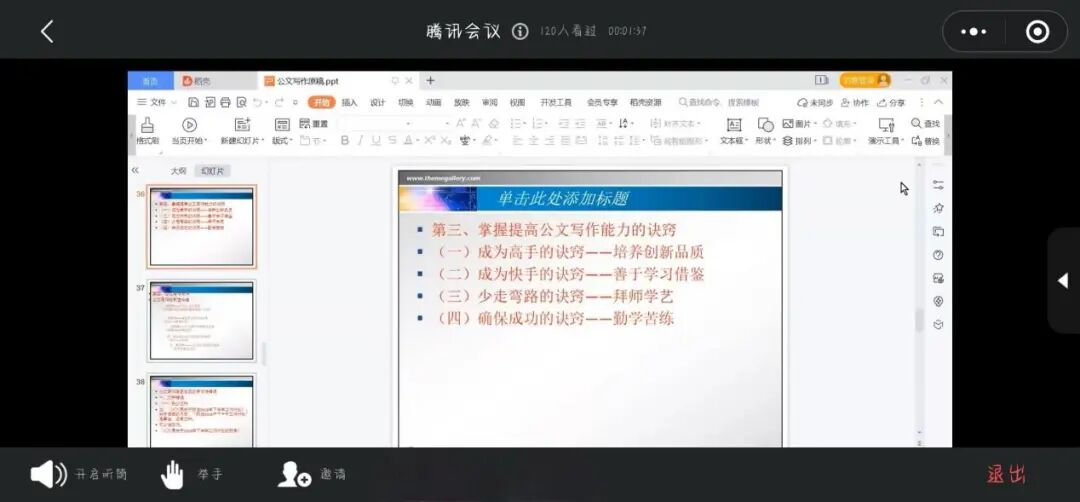Switch to the 首页 tab in WPS
The image size is (1080, 502).
(x=150, y=81)
